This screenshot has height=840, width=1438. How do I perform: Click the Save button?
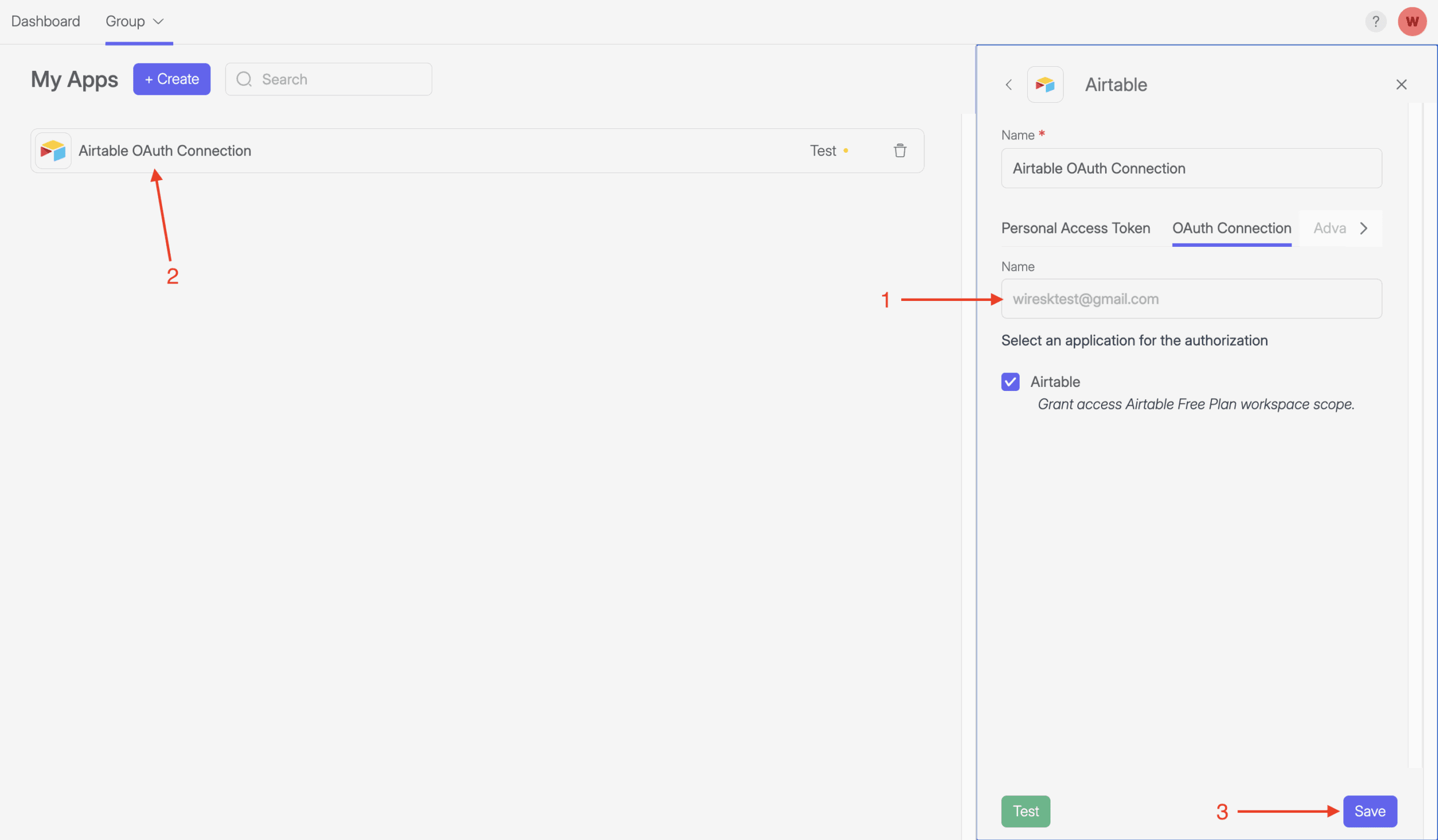pyautogui.click(x=1369, y=811)
